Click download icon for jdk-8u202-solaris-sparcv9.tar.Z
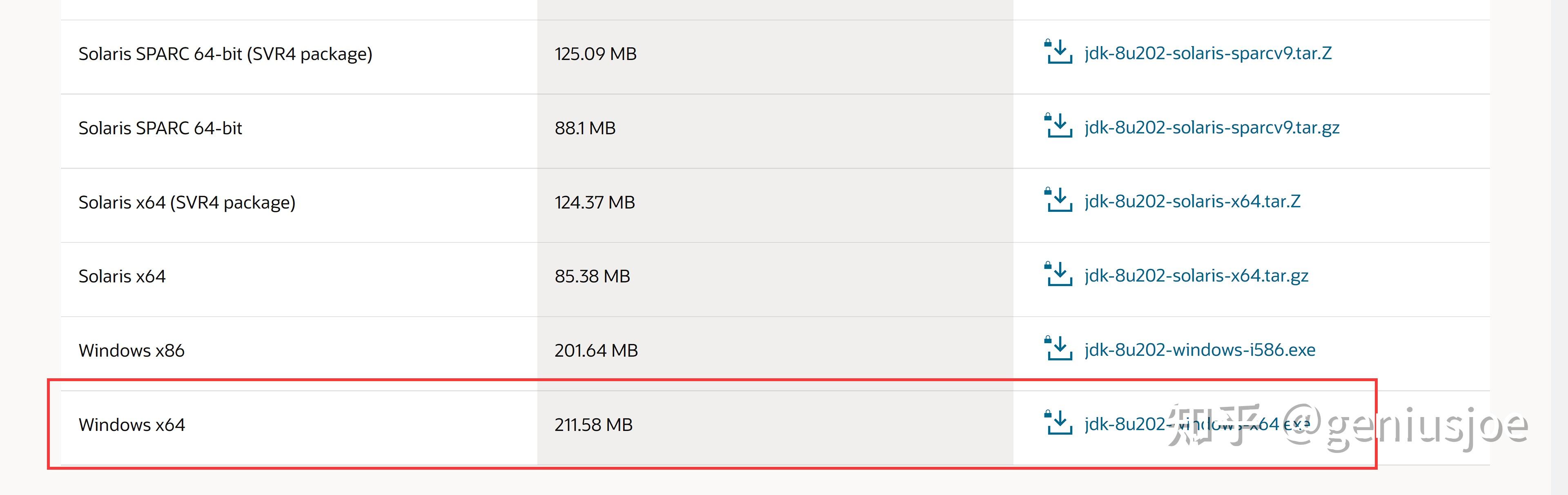The height and width of the screenshot is (495, 1568). (x=1058, y=52)
